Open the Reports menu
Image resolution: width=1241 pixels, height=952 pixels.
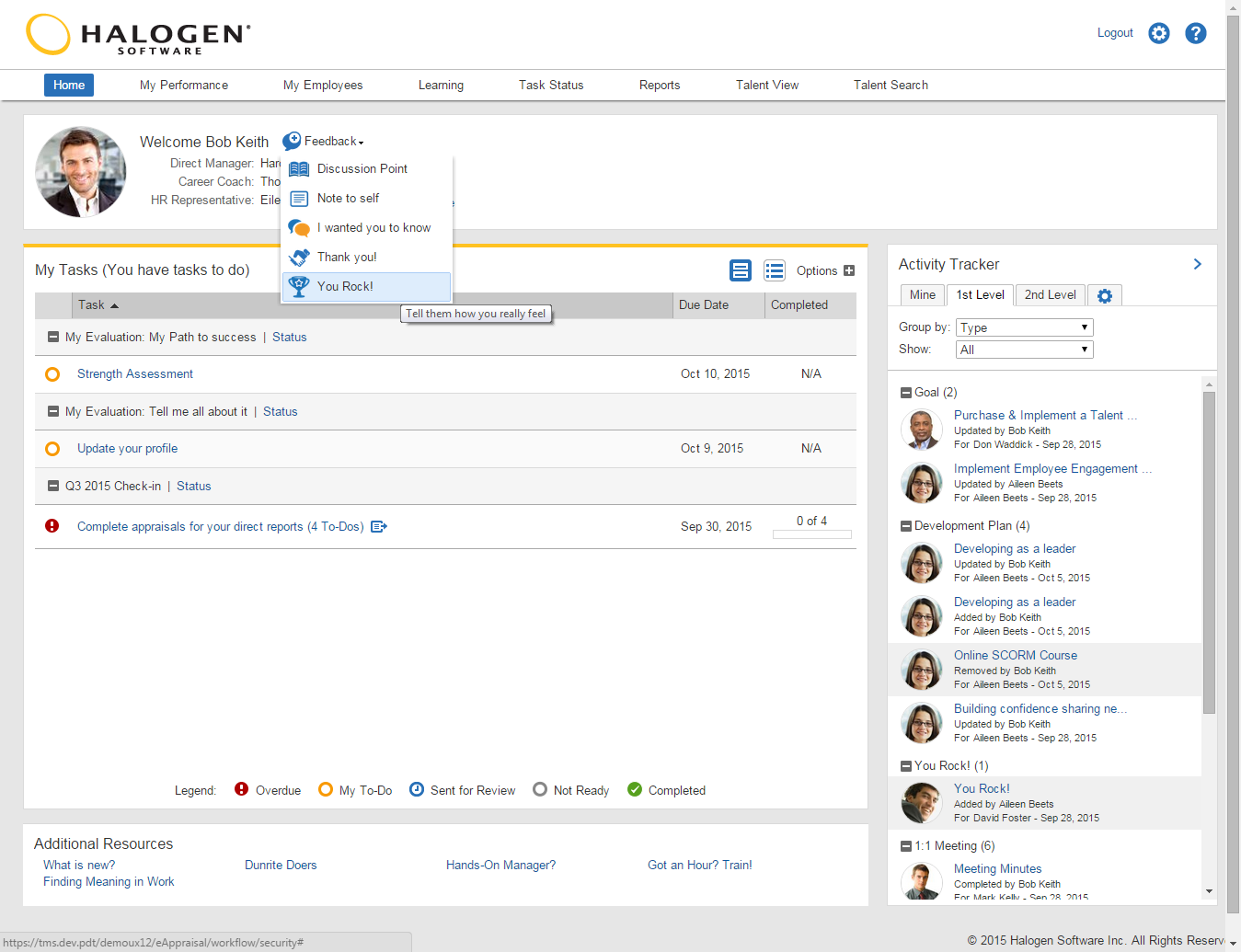click(660, 86)
